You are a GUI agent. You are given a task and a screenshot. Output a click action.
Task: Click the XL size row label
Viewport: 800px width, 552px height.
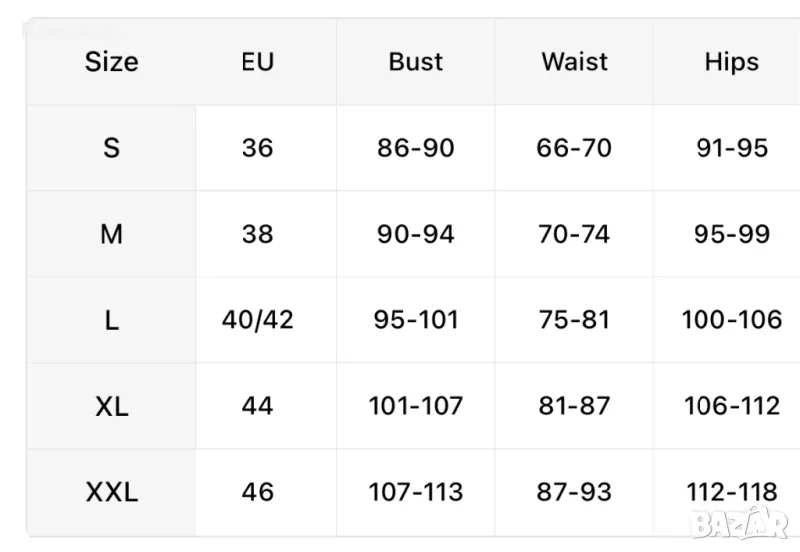pos(111,406)
